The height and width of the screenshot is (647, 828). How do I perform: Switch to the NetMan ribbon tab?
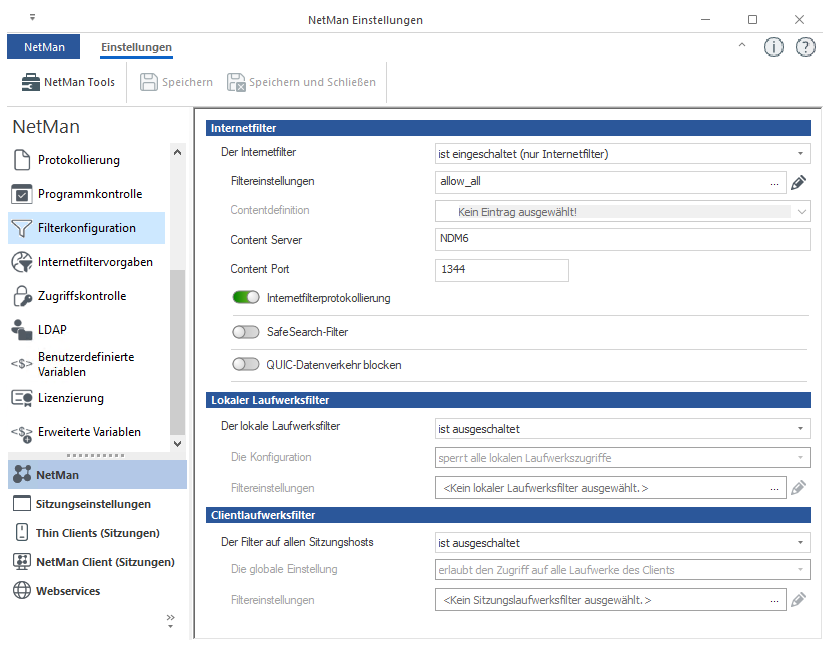pyautogui.click(x=43, y=47)
